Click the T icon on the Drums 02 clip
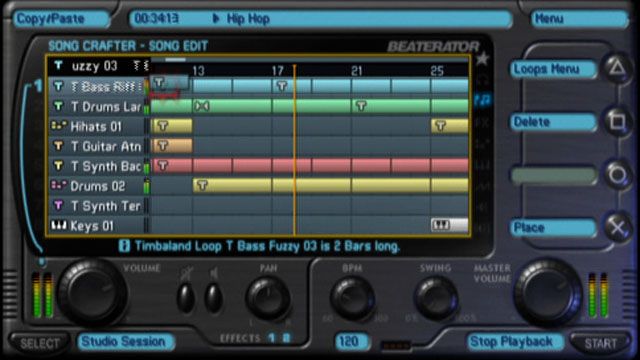640x360 pixels. 202,185
